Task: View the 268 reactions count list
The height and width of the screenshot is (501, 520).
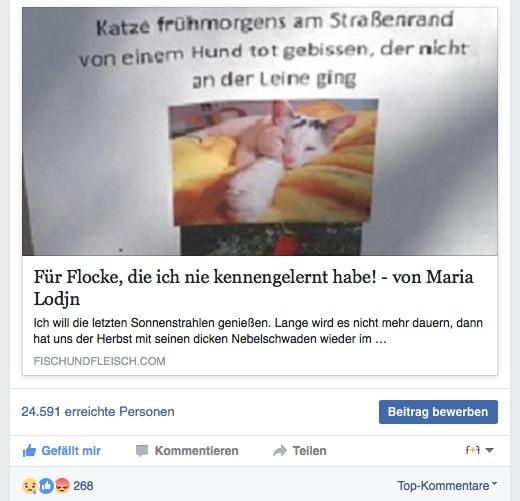Action: point(83,486)
